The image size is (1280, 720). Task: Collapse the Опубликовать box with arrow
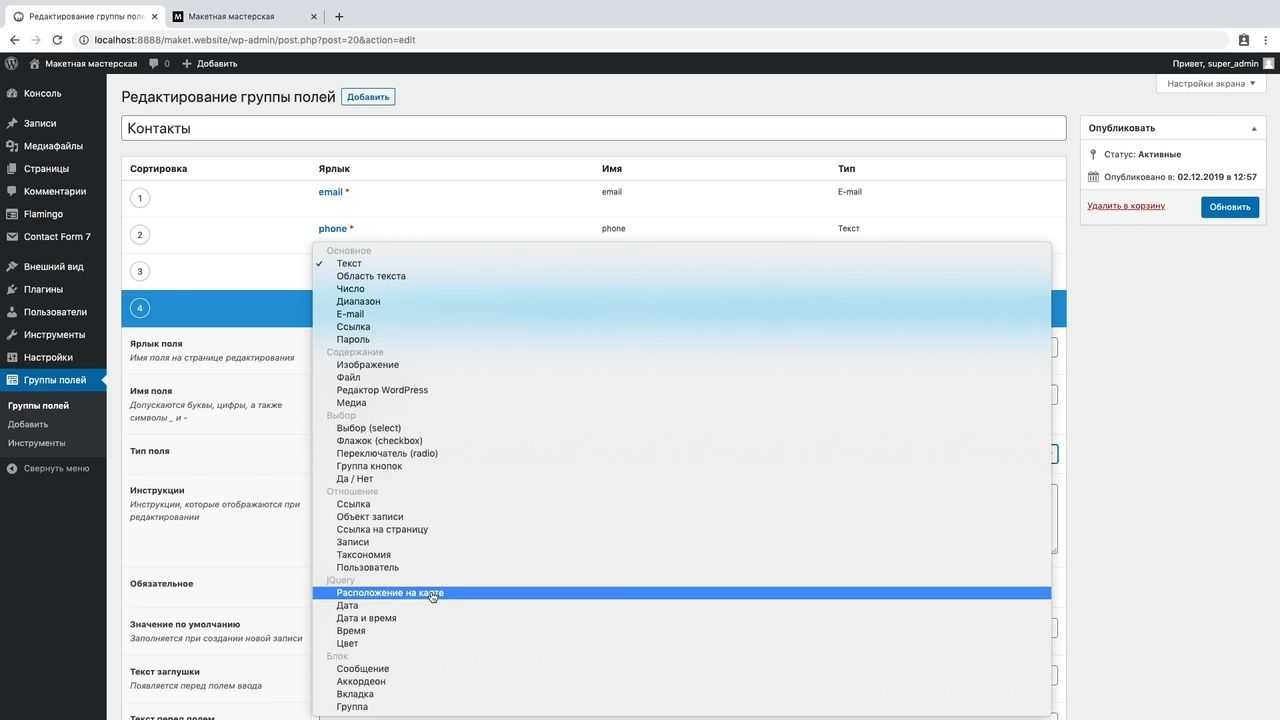tap(1254, 128)
